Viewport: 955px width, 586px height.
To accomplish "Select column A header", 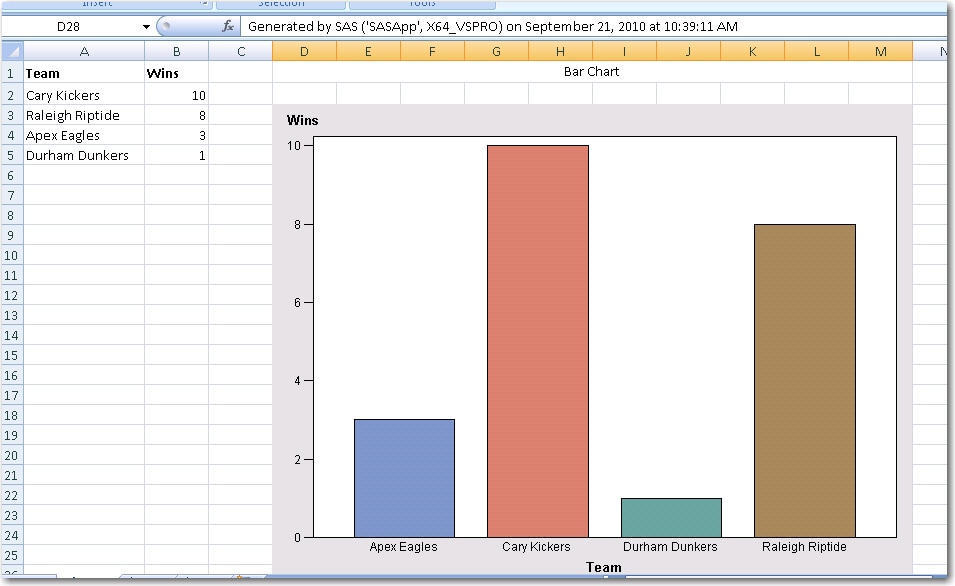I will [x=84, y=52].
